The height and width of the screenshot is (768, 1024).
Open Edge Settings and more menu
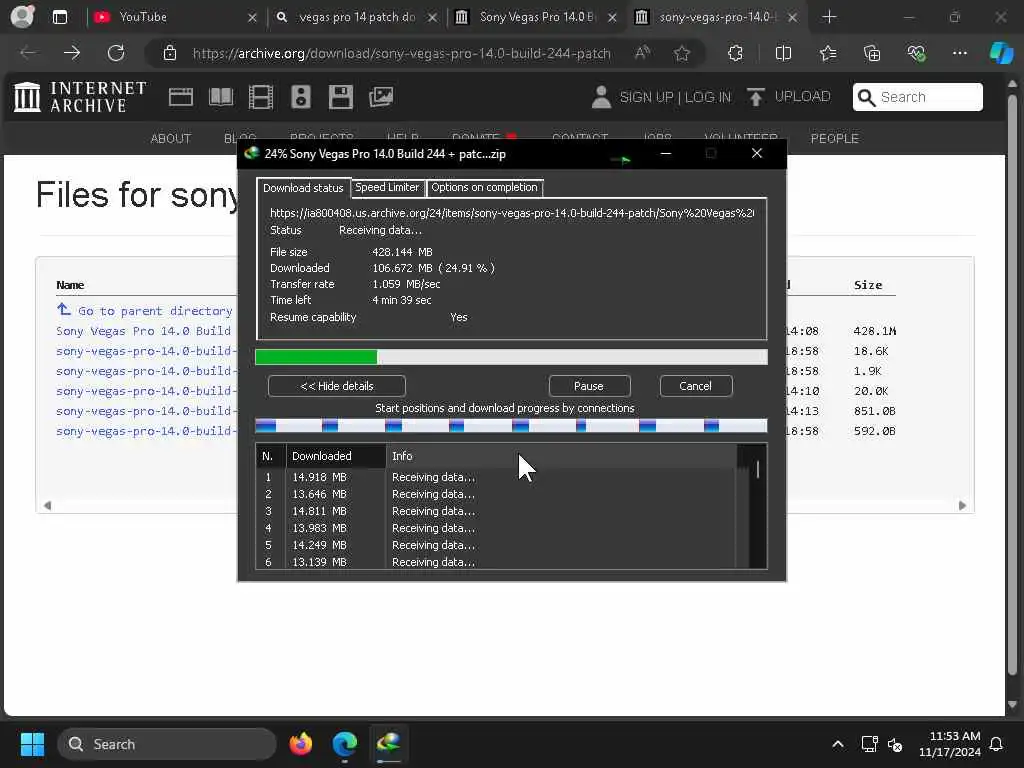pos(959,53)
